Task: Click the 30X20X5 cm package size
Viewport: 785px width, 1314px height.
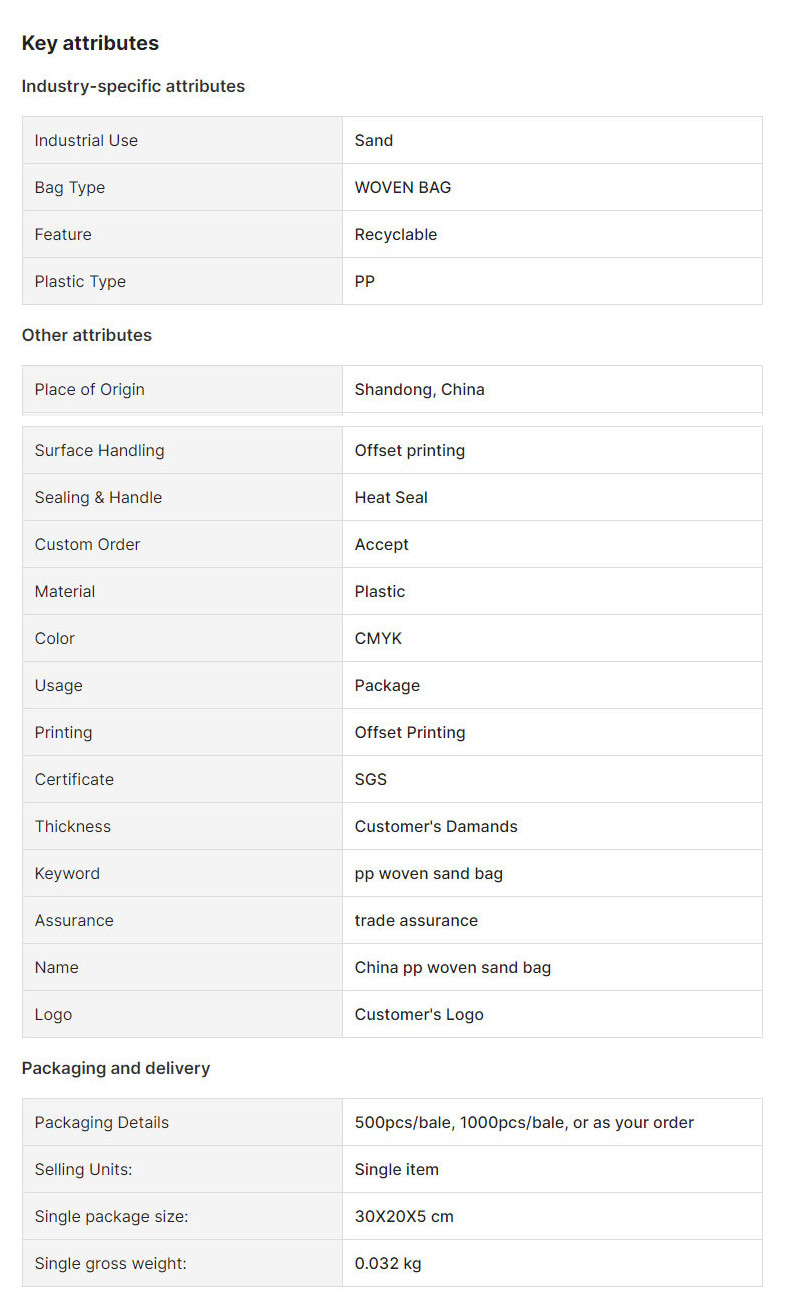Action: click(404, 1216)
